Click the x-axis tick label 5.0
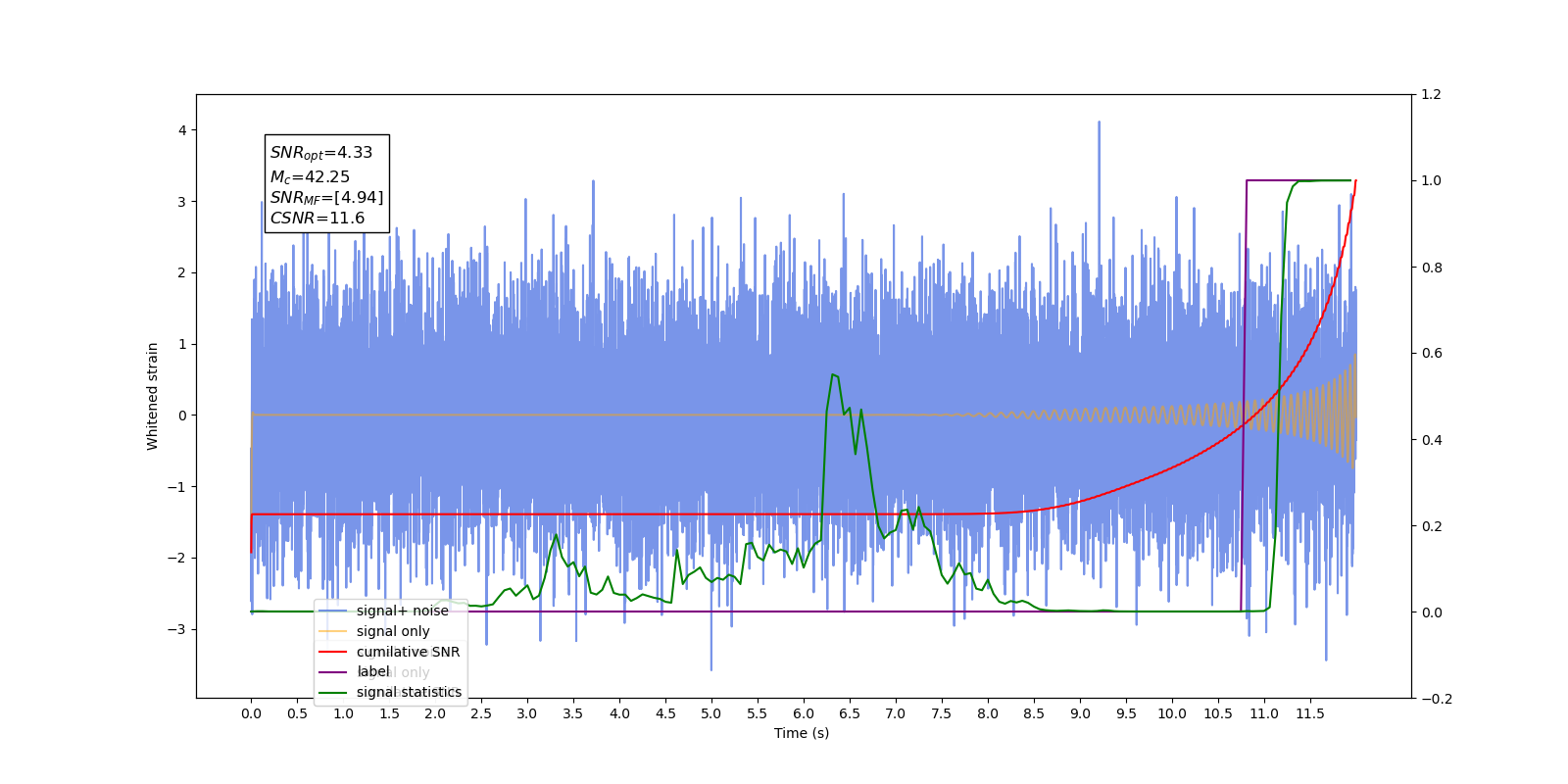The width and height of the screenshot is (1568, 784). click(x=711, y=713)
